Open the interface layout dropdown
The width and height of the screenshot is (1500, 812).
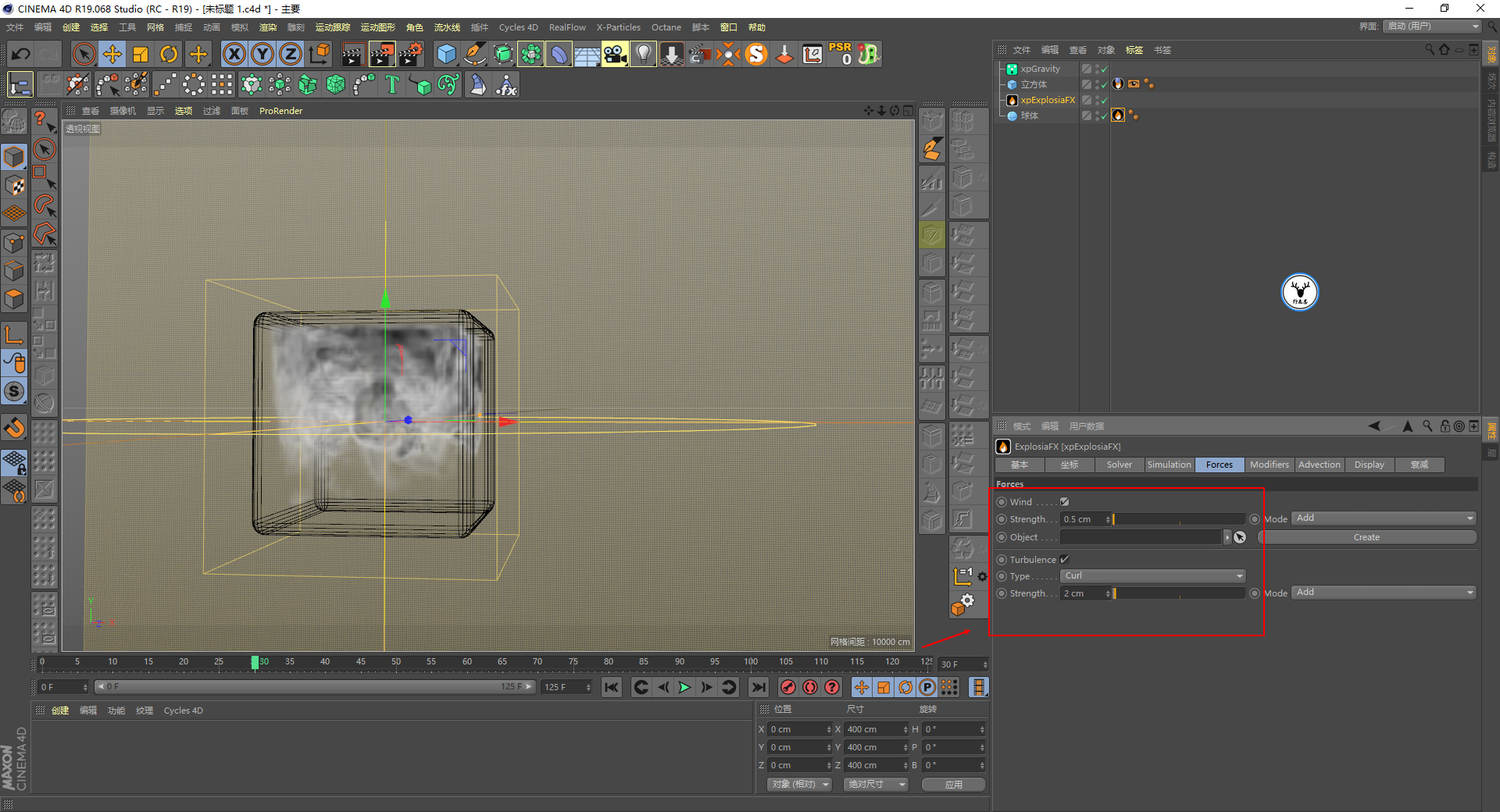(1432, 27)
